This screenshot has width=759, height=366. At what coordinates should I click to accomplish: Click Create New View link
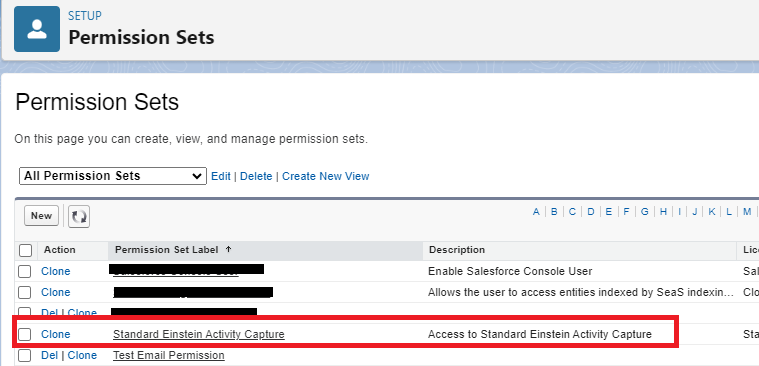click(x=326, y=176)
